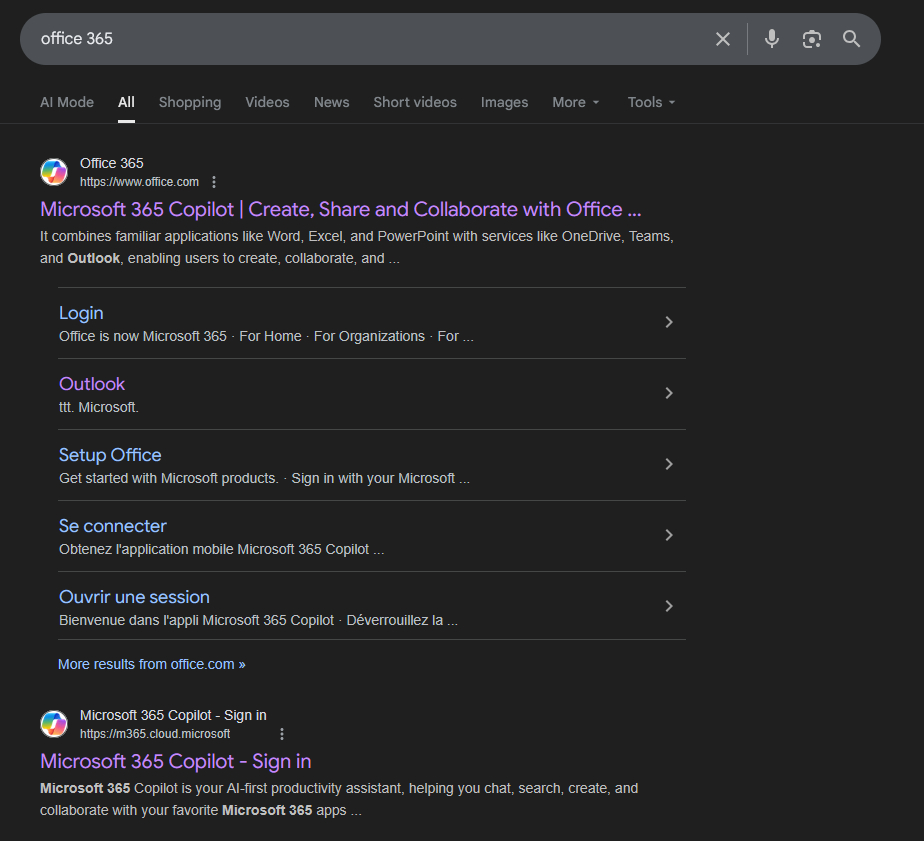Viewport: 924px width, 841px height.
Task: Expand the Setup Office sitelink chevron
Action: pyautogui.click(x=669, y=464)
